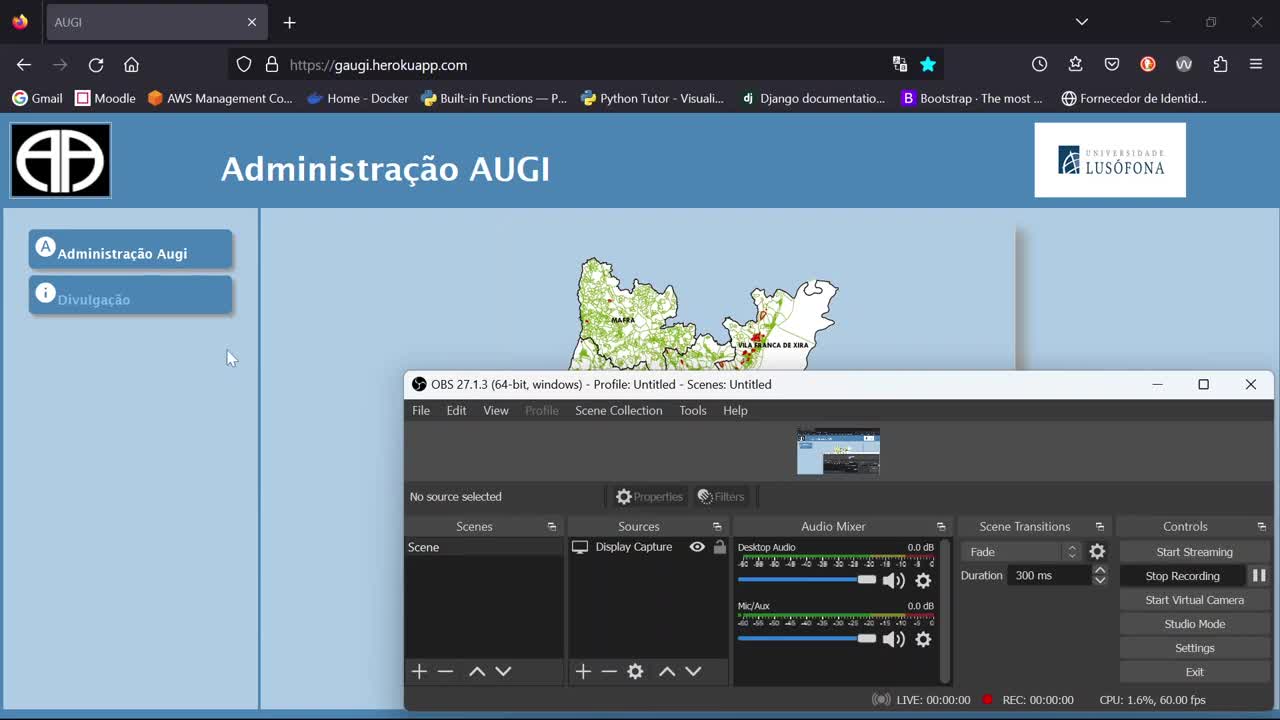Screen dimensions: 1280x720
Task: Toggle Display Capture visibility eye
Action: tap(697, 547)
